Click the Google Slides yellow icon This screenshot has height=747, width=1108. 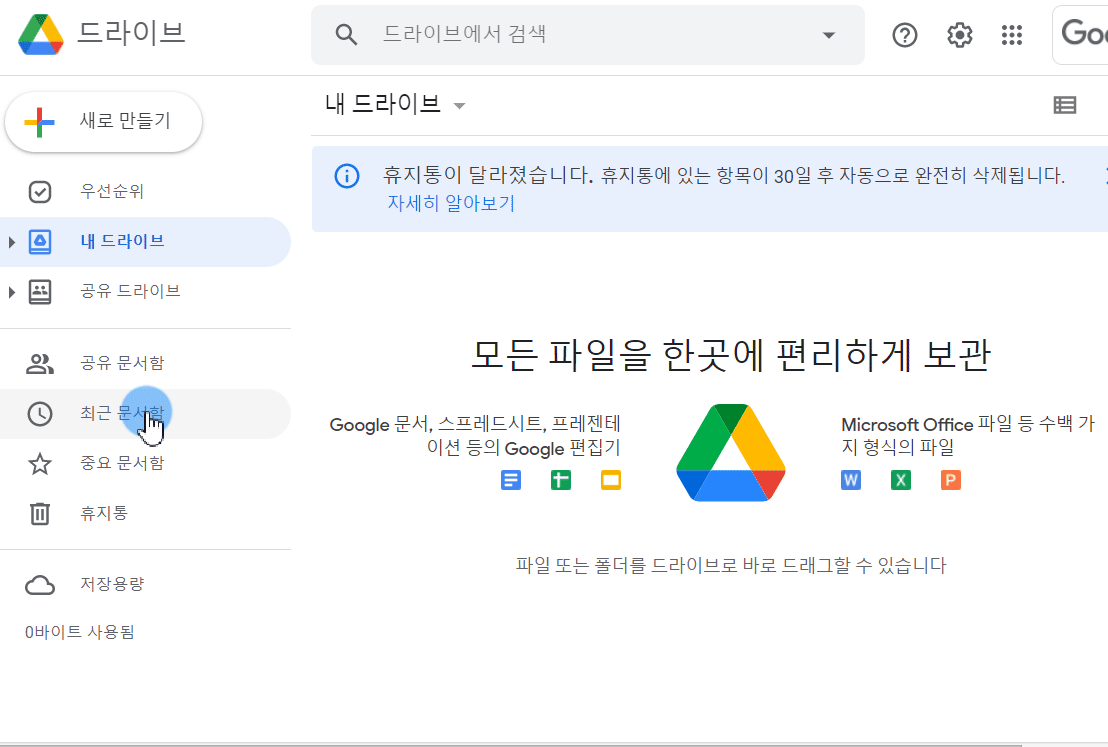(x=611, y=481)
